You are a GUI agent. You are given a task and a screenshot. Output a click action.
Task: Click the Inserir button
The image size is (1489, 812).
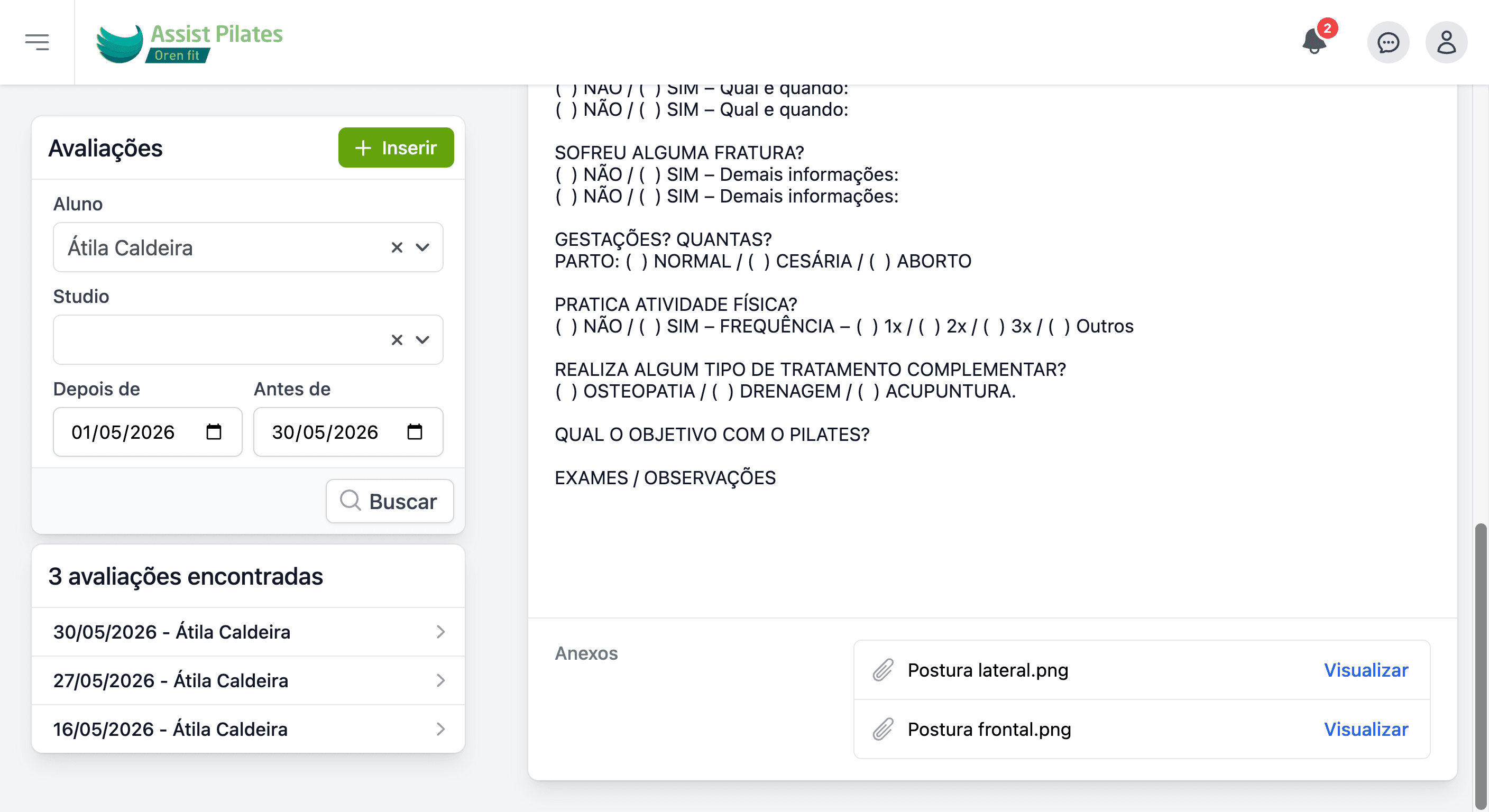tap(396, 147)
